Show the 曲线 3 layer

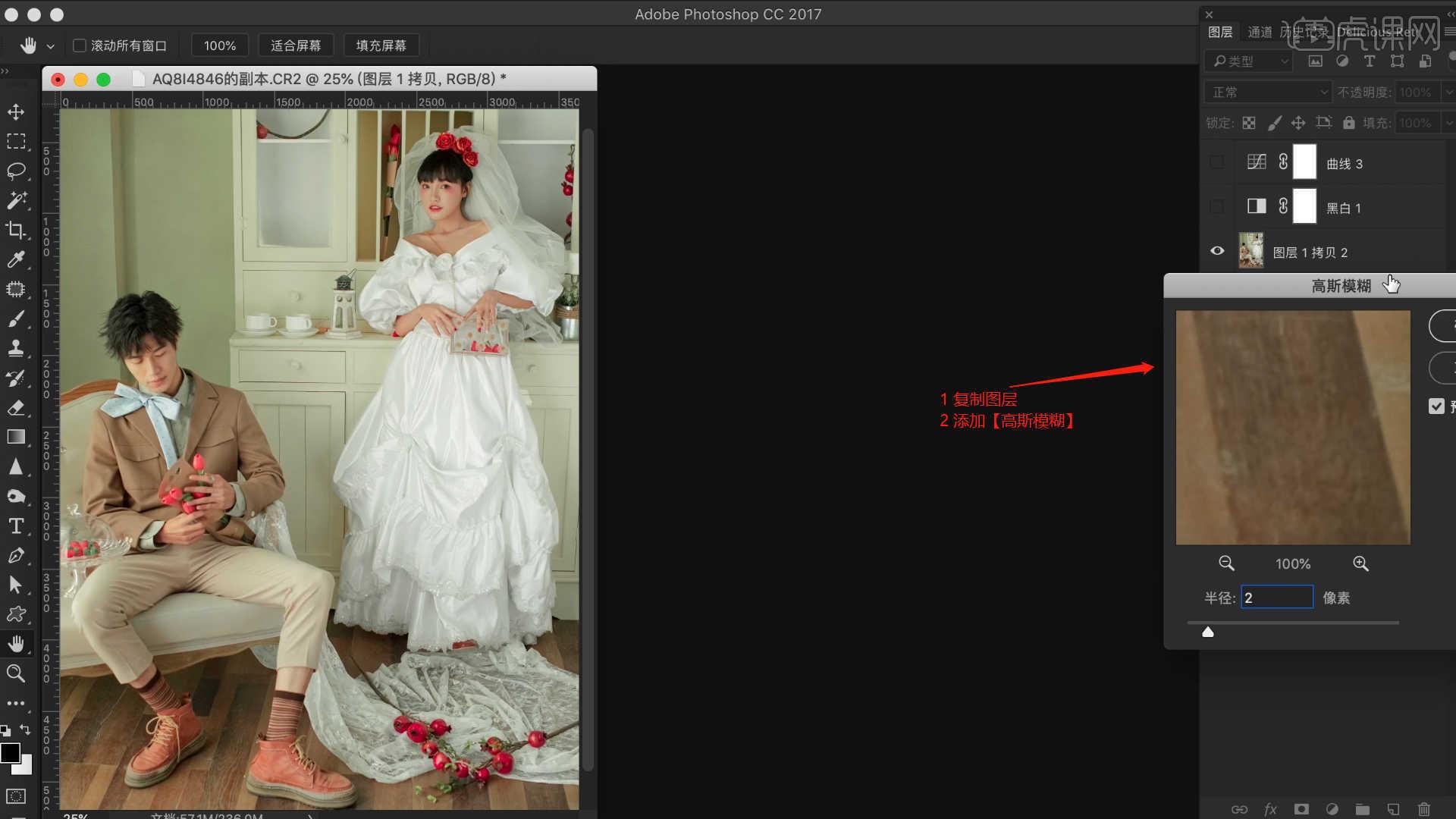(1217, 162)
